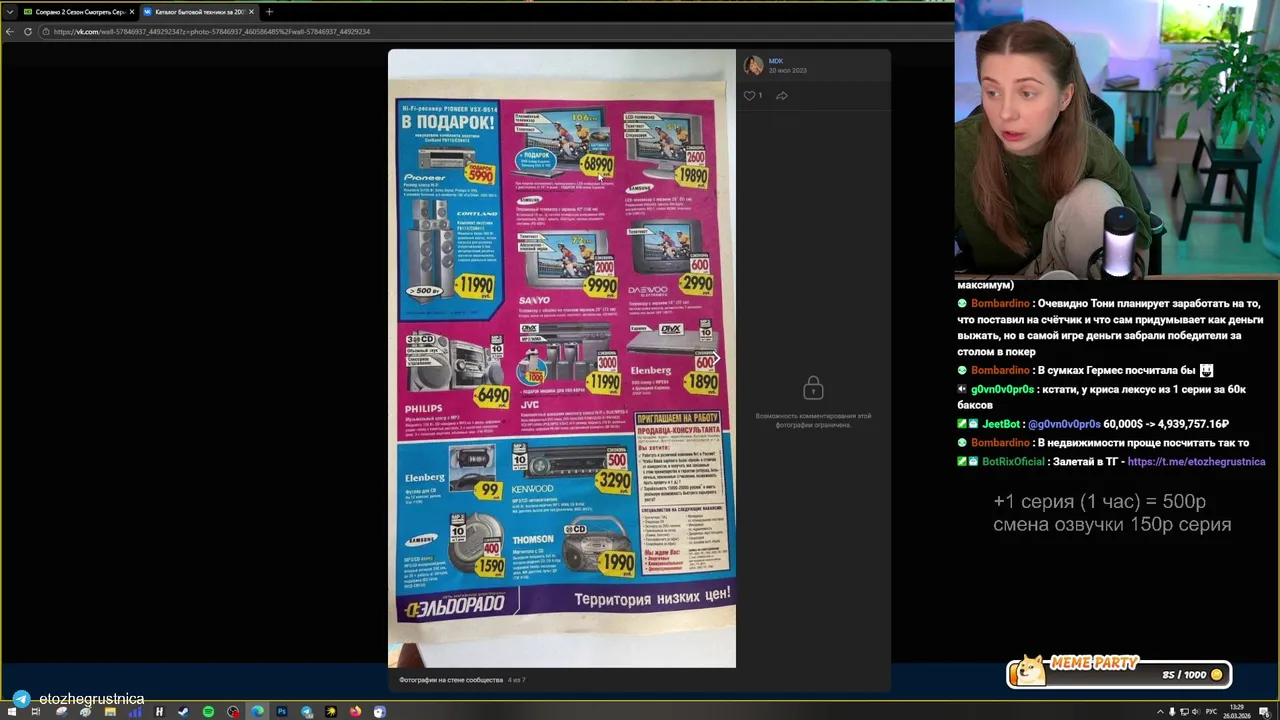Open a new browser tab
The width and height of the screenshot is (1280, 720).
pos(269,12)
